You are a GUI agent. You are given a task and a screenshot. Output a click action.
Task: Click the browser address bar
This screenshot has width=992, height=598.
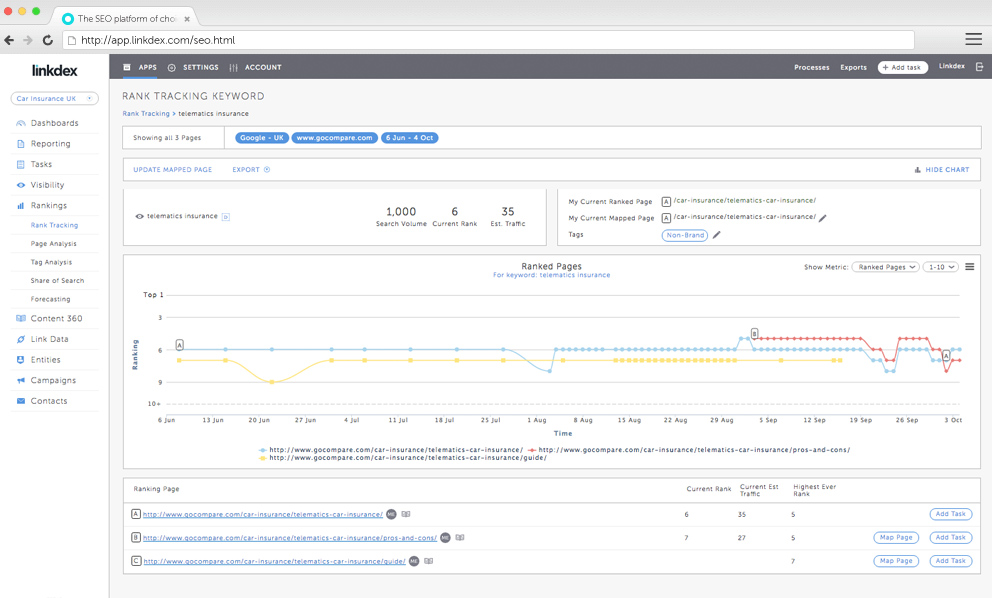[x=488, y=40]
